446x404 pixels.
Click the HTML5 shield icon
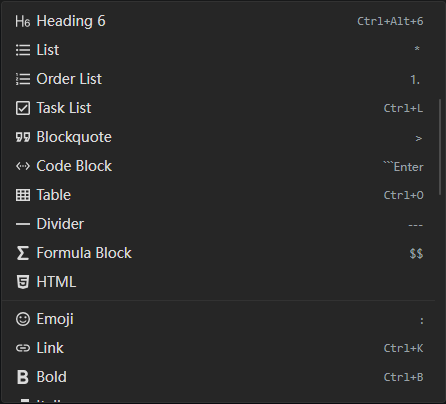pos(23,282)
